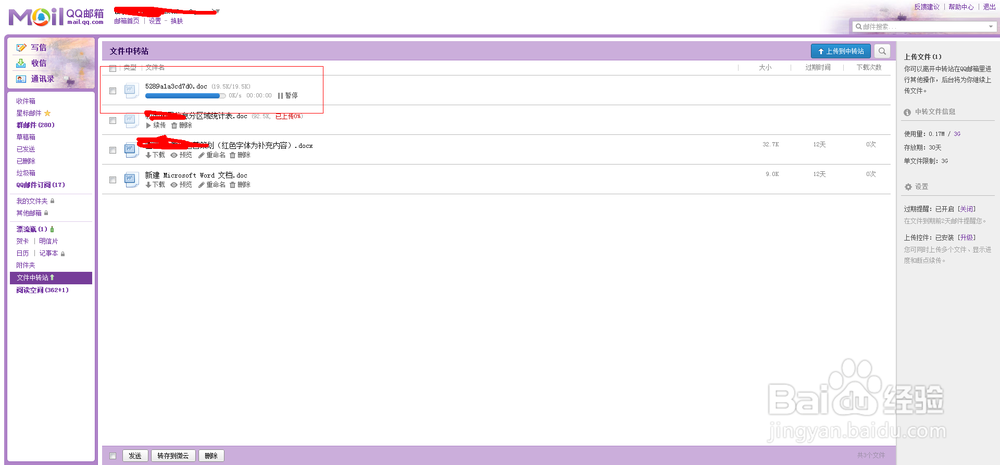The height and width of the screenshot is (465, 1000).
Task: Click the gear icon beside 设置 in right panel
Action: click(908, 187)
